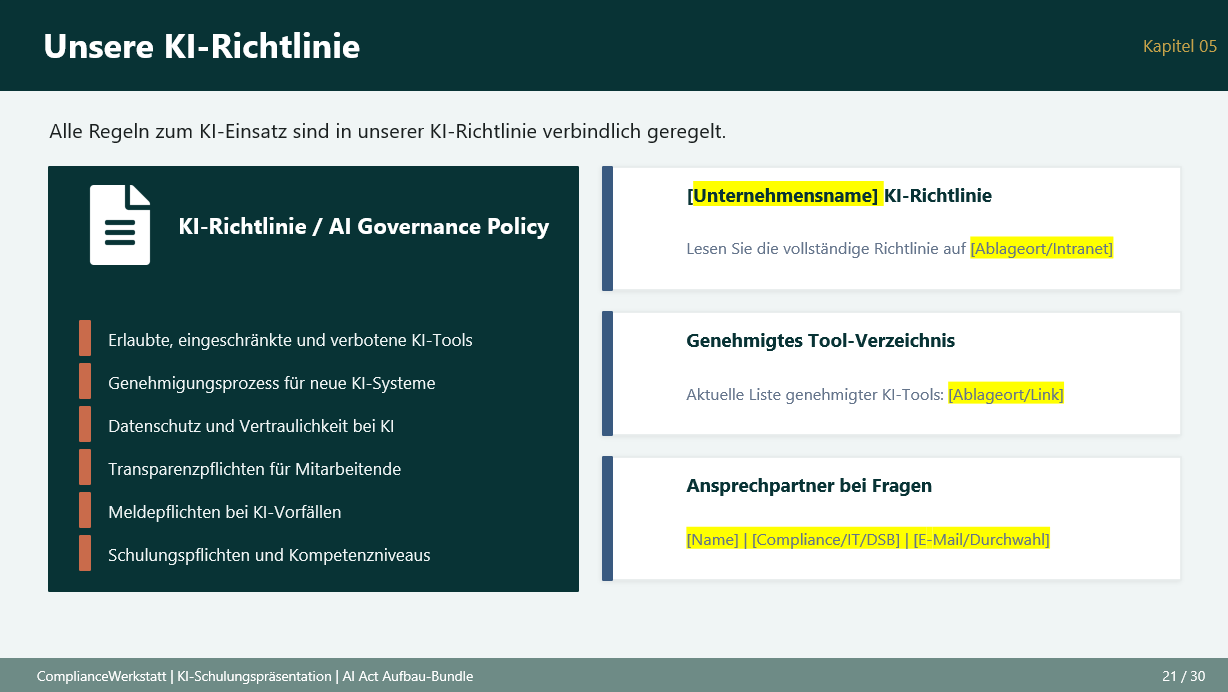Select the Ansprechpartner bei Fragen heading
Screen dimensions: 1228x692
(x=810, y=485)
